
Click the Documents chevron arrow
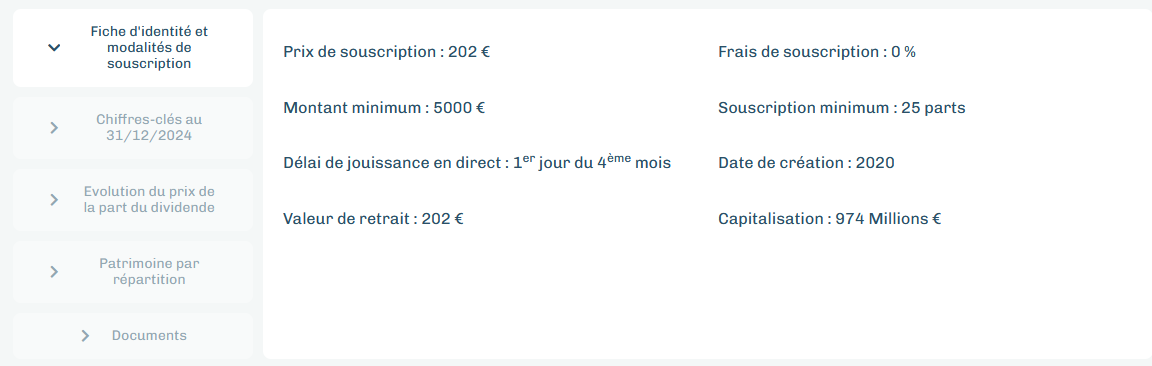(85, 336)
